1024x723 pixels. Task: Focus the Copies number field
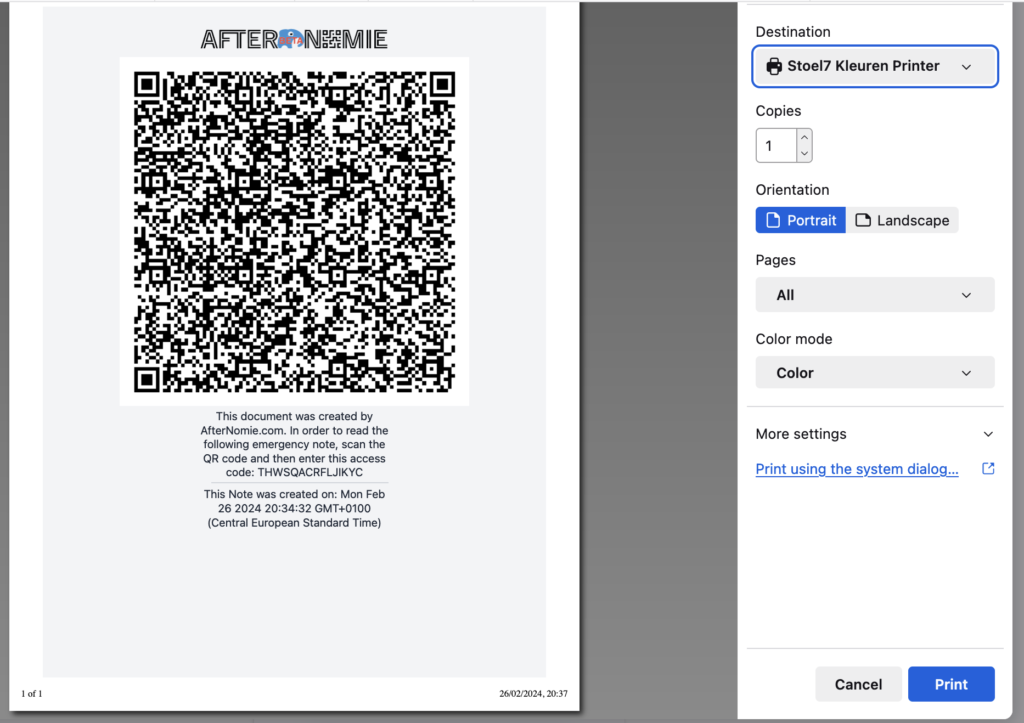[776, 146]
